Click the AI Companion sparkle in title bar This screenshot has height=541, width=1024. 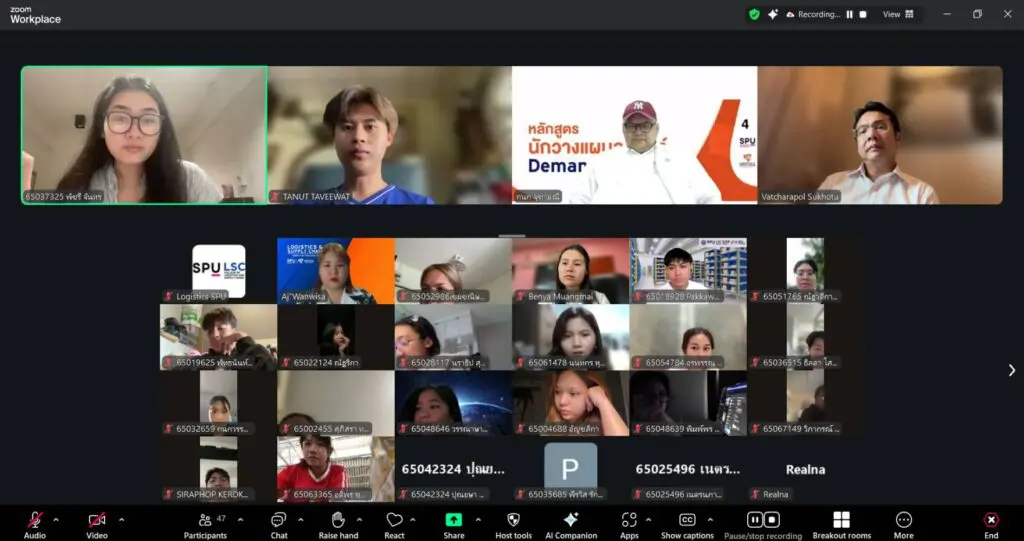pos(773,14)
